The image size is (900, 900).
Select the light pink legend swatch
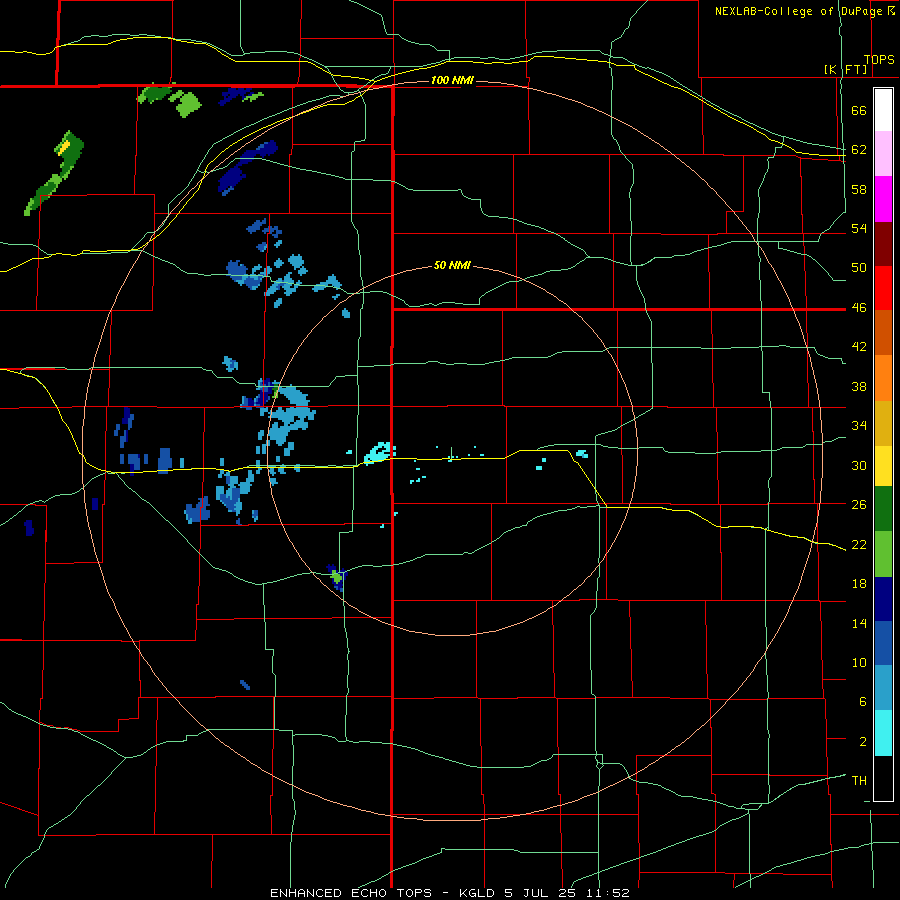click(883, 154)
